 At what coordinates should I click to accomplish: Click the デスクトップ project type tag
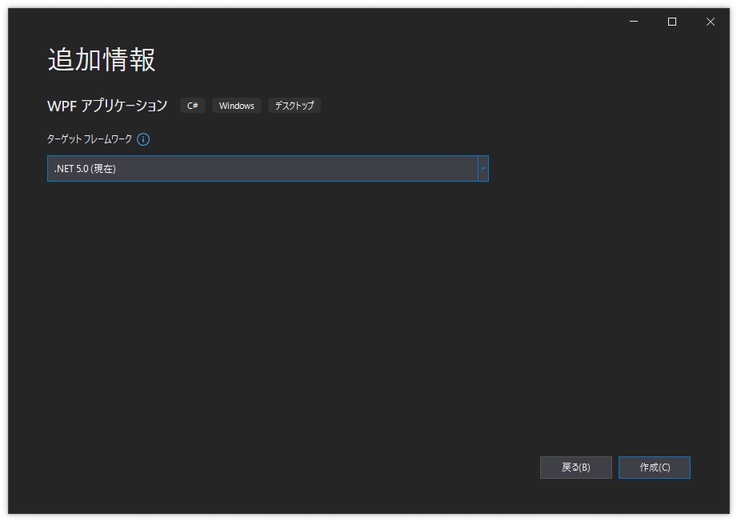(294, 106)
